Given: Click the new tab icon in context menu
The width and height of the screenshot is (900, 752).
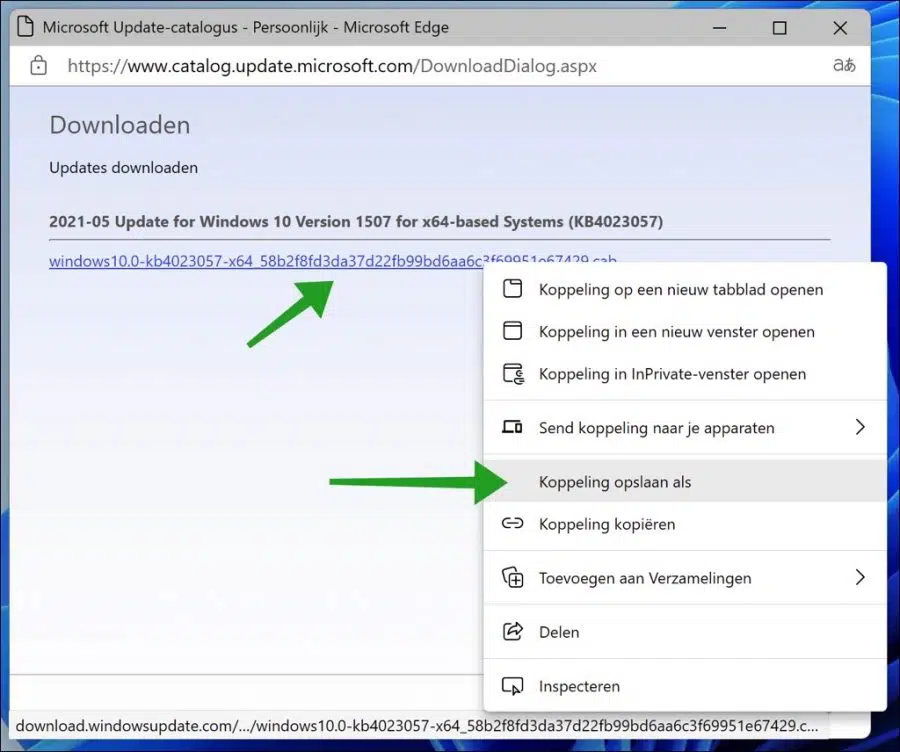Looking at the screenshot, I should [513, 289].
